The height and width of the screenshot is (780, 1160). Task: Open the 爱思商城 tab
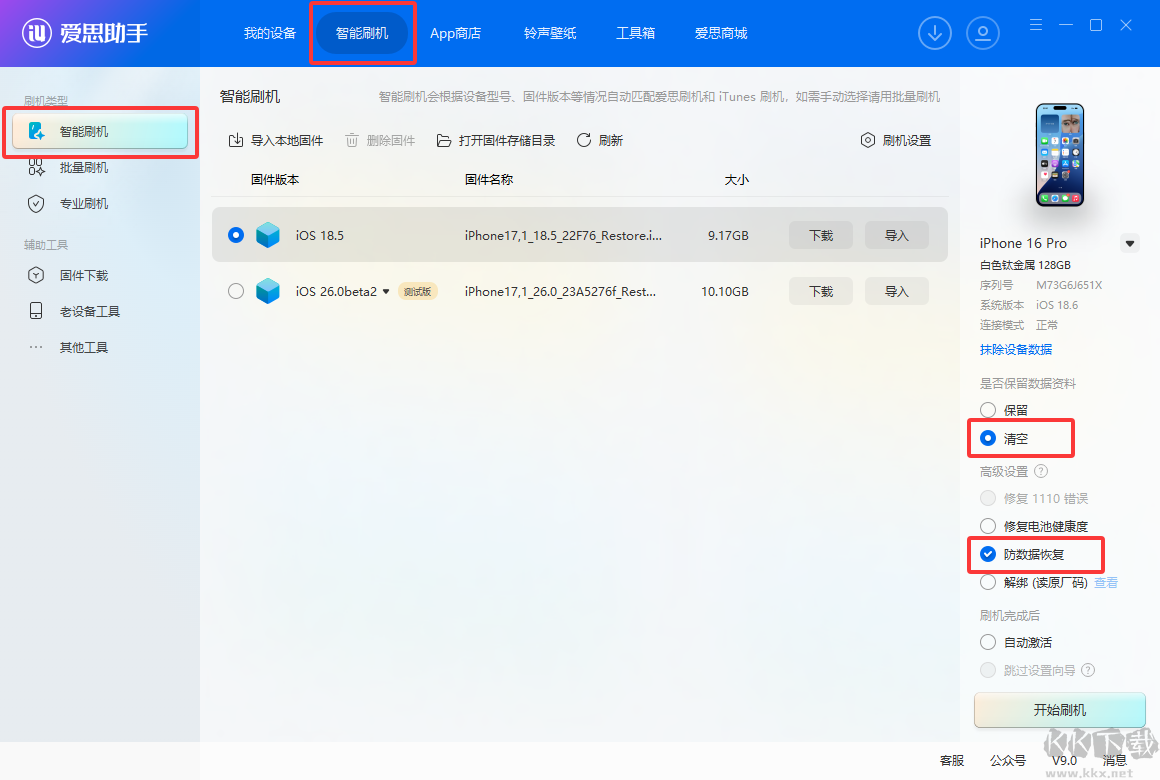(721, 33)
